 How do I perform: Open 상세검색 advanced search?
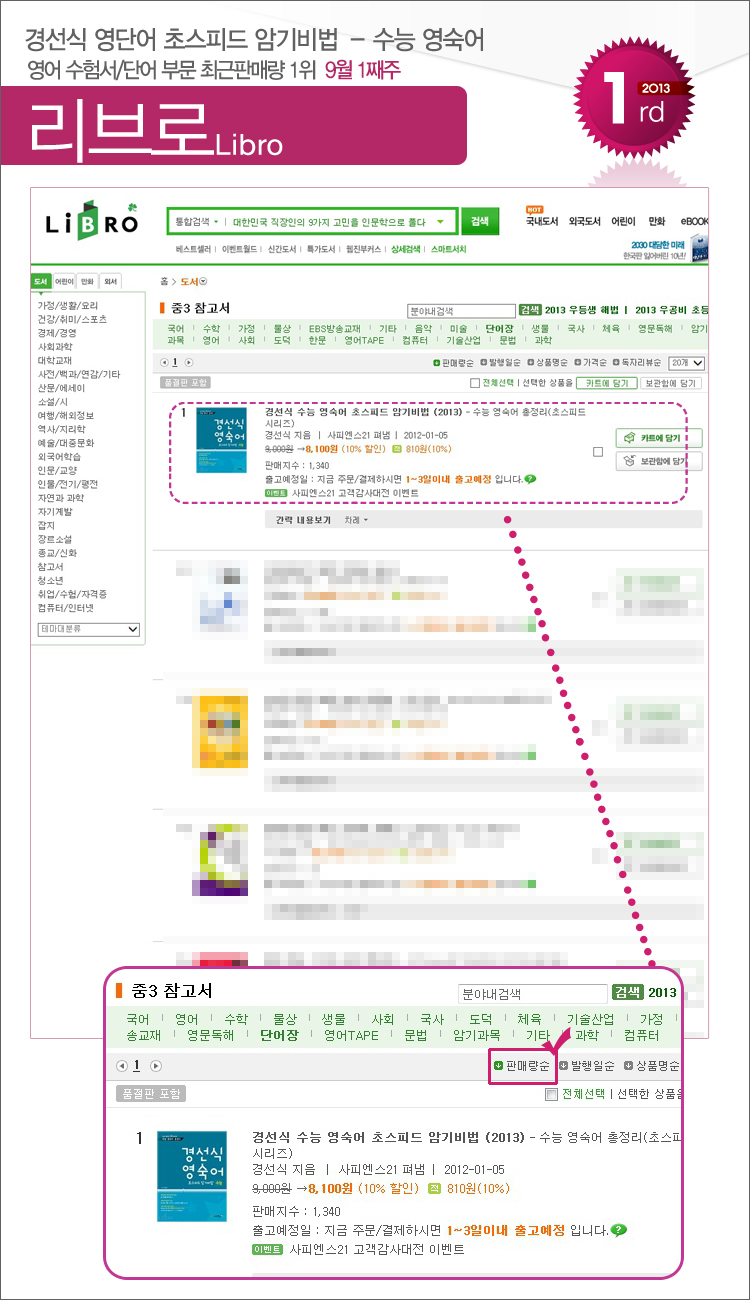pyautogui.click(x=407, y=248)
